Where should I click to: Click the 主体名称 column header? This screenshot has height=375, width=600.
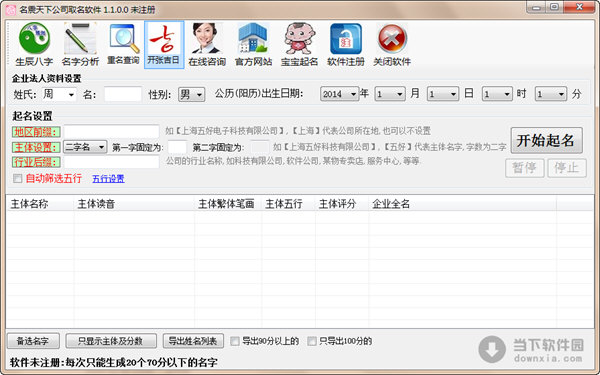pos(40,204)
